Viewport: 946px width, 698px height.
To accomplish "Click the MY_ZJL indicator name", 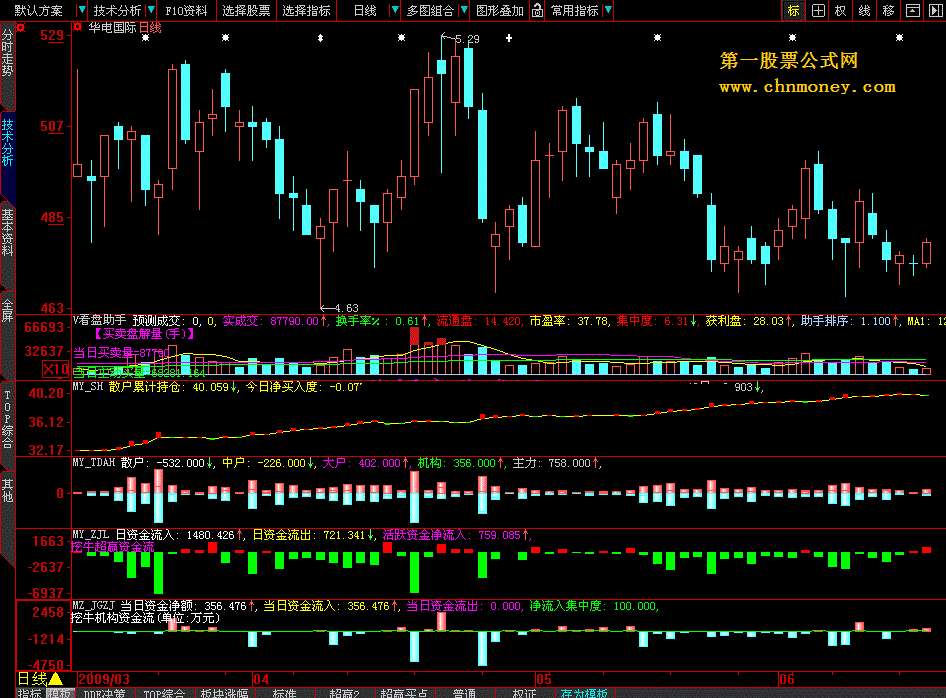I will (90, 535).
